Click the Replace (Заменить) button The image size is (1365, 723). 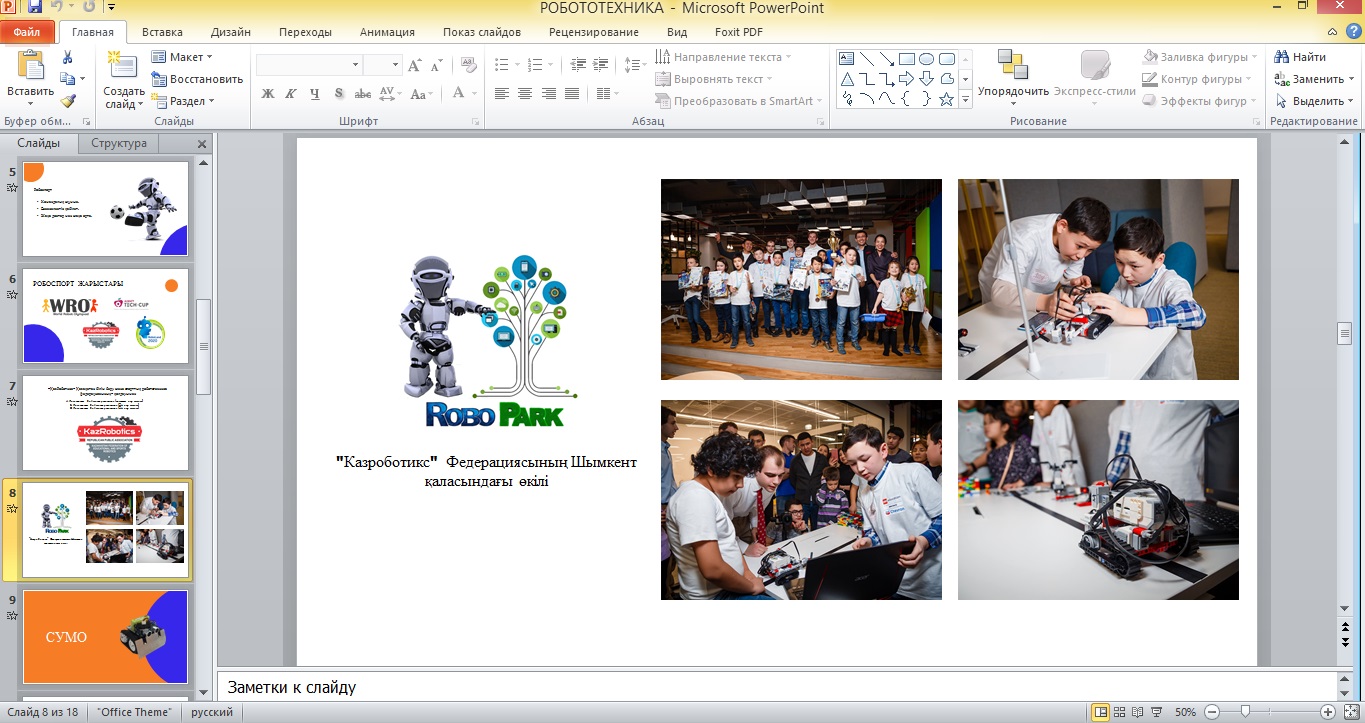point(1315,79)
